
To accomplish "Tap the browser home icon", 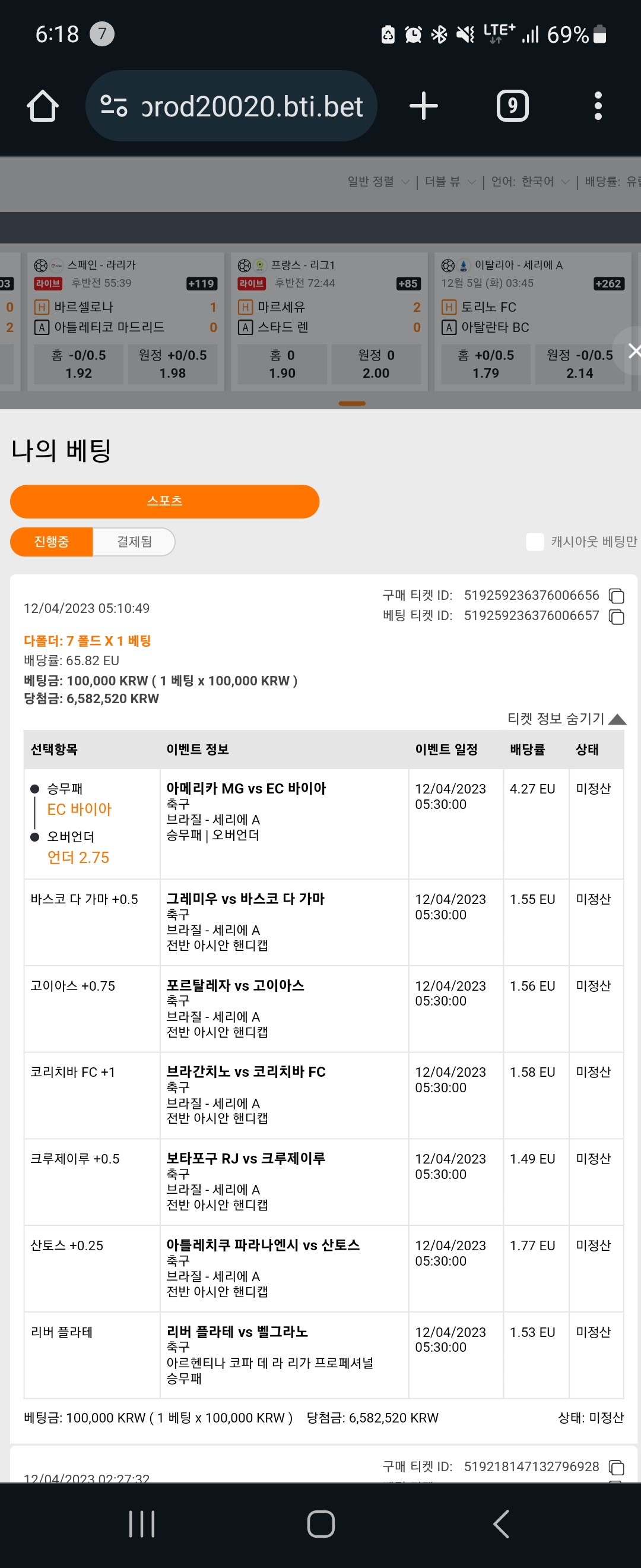I will pos(43,106).
